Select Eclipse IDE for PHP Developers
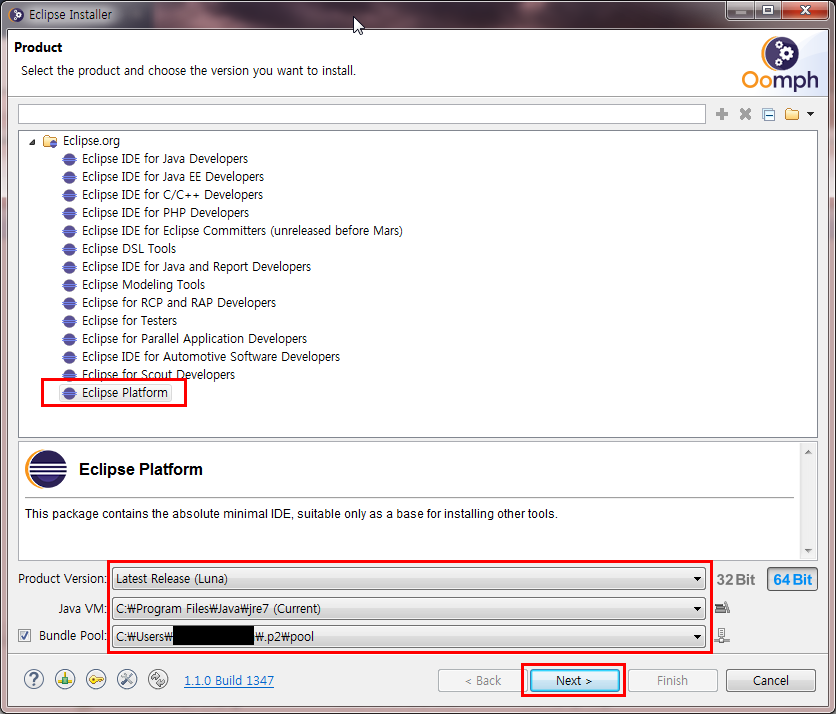The height and width of the screenshot is (714, 836). [165, 213]
